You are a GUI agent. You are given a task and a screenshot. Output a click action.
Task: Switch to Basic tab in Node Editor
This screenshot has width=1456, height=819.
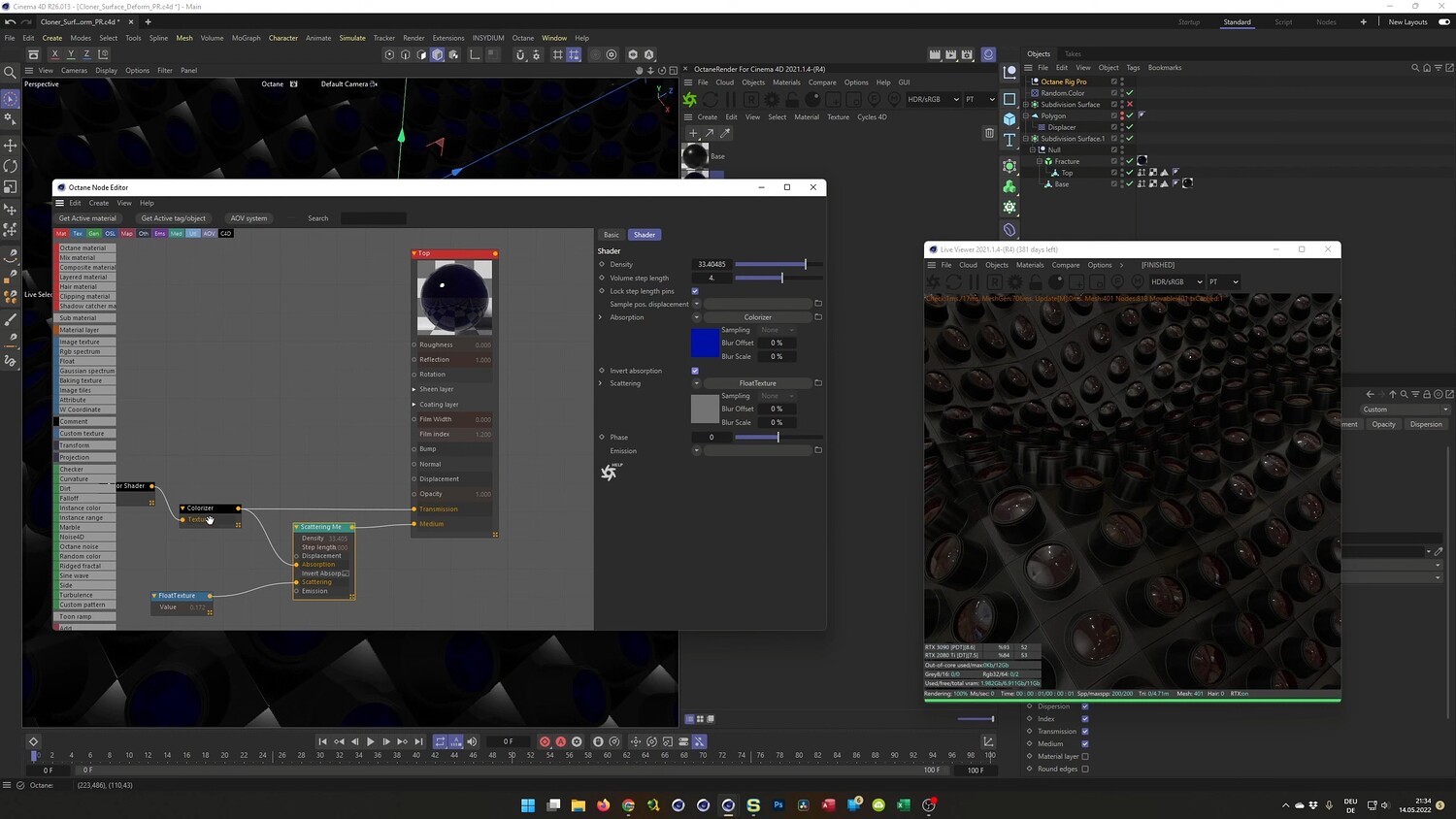tap(612, 235)
